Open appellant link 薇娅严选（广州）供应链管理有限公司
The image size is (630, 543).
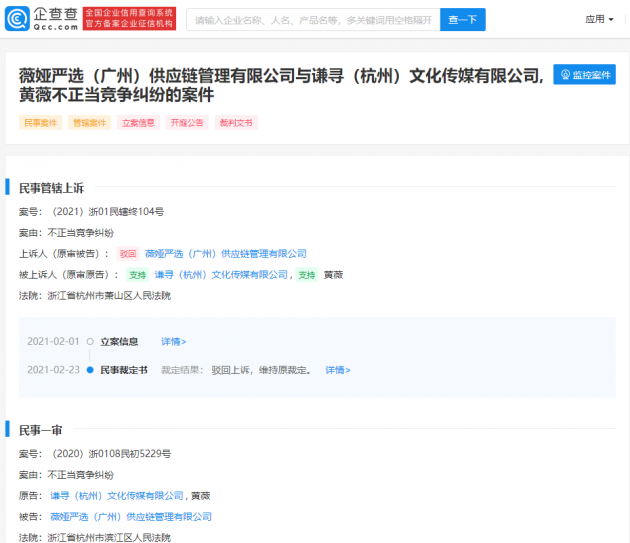226,254
